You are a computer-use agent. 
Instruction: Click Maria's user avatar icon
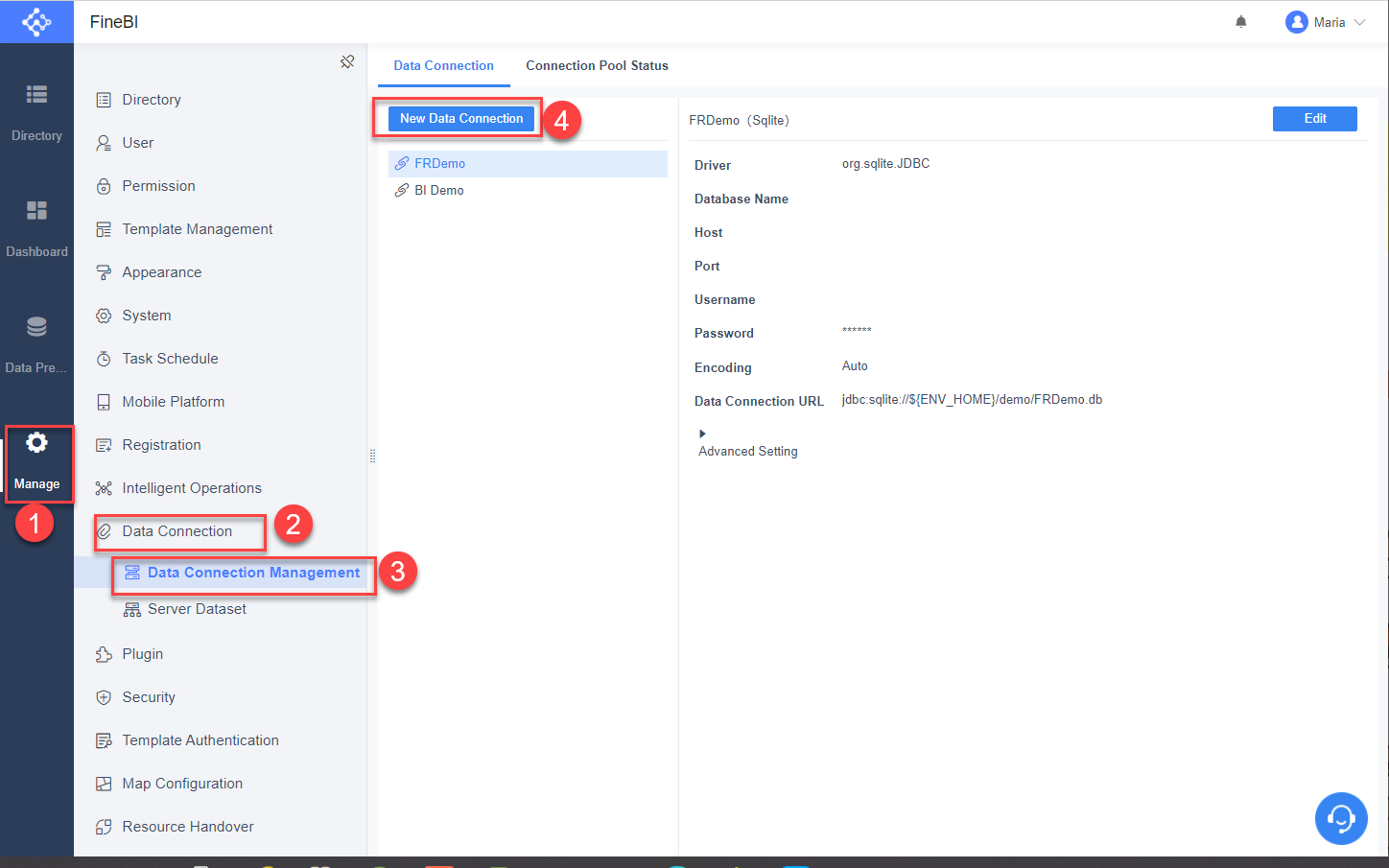point(1297,22)
